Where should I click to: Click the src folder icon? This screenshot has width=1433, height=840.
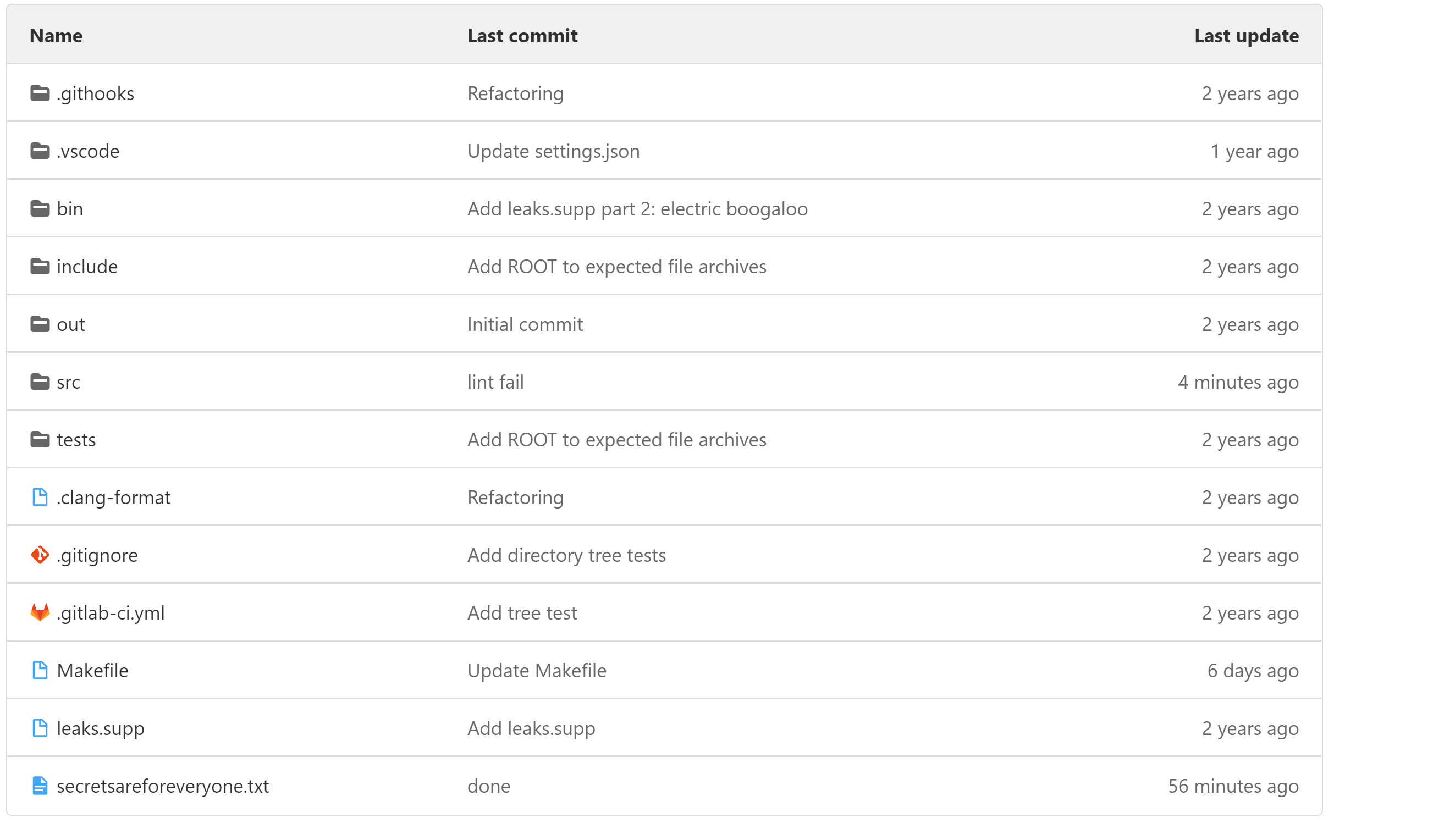click(40, 382)
